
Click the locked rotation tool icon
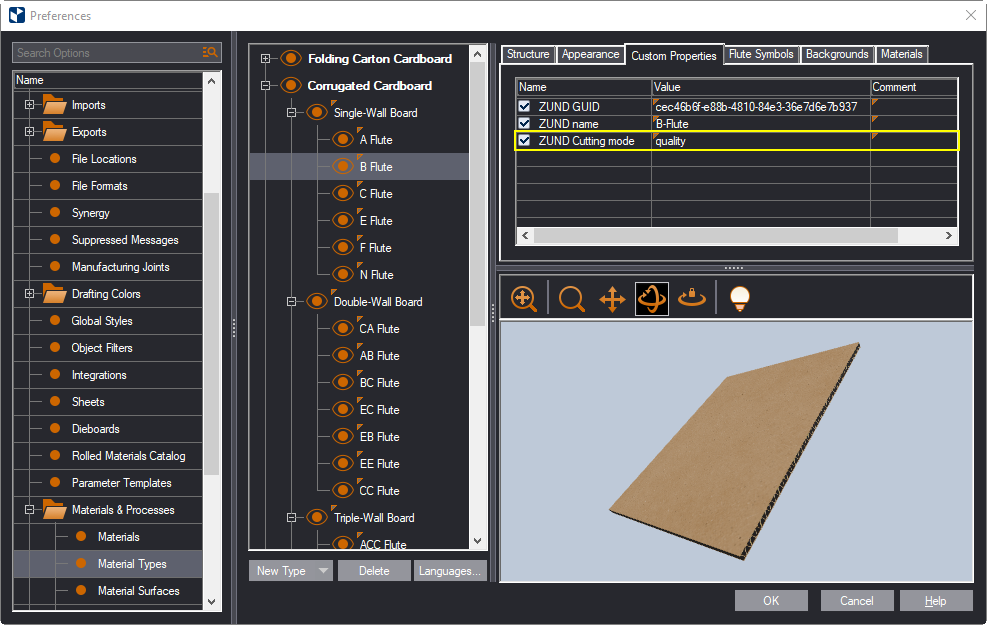point(692,298)
